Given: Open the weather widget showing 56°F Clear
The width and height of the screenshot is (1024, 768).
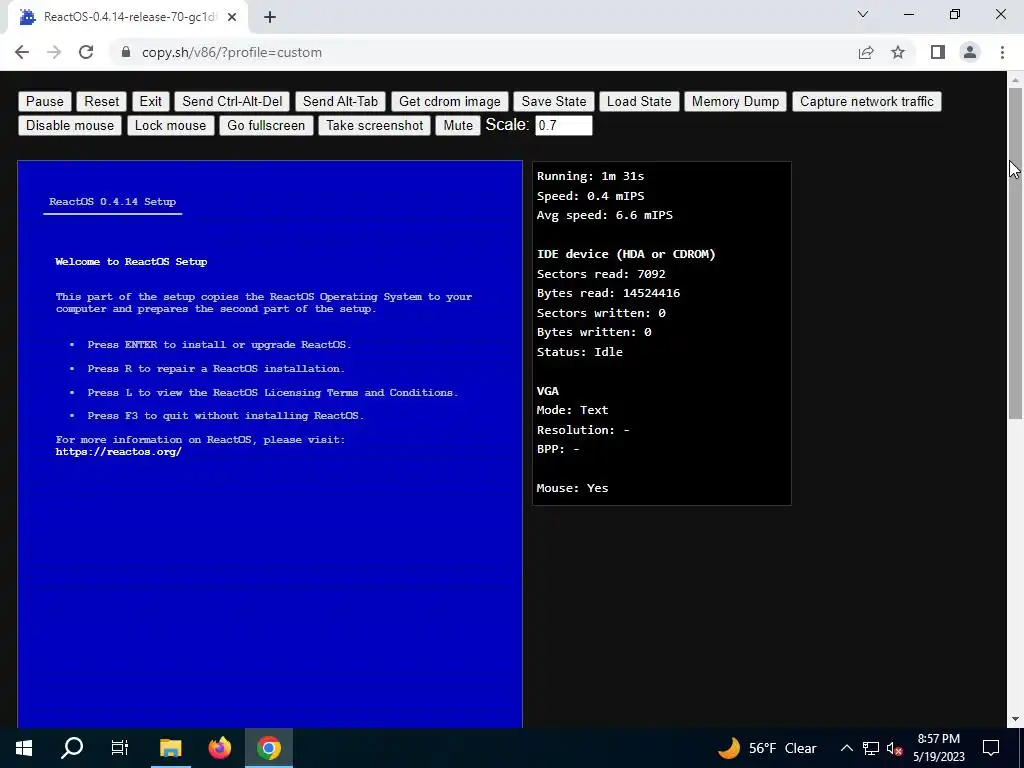Looking at the screenshot, I should [x=767, y=748].
